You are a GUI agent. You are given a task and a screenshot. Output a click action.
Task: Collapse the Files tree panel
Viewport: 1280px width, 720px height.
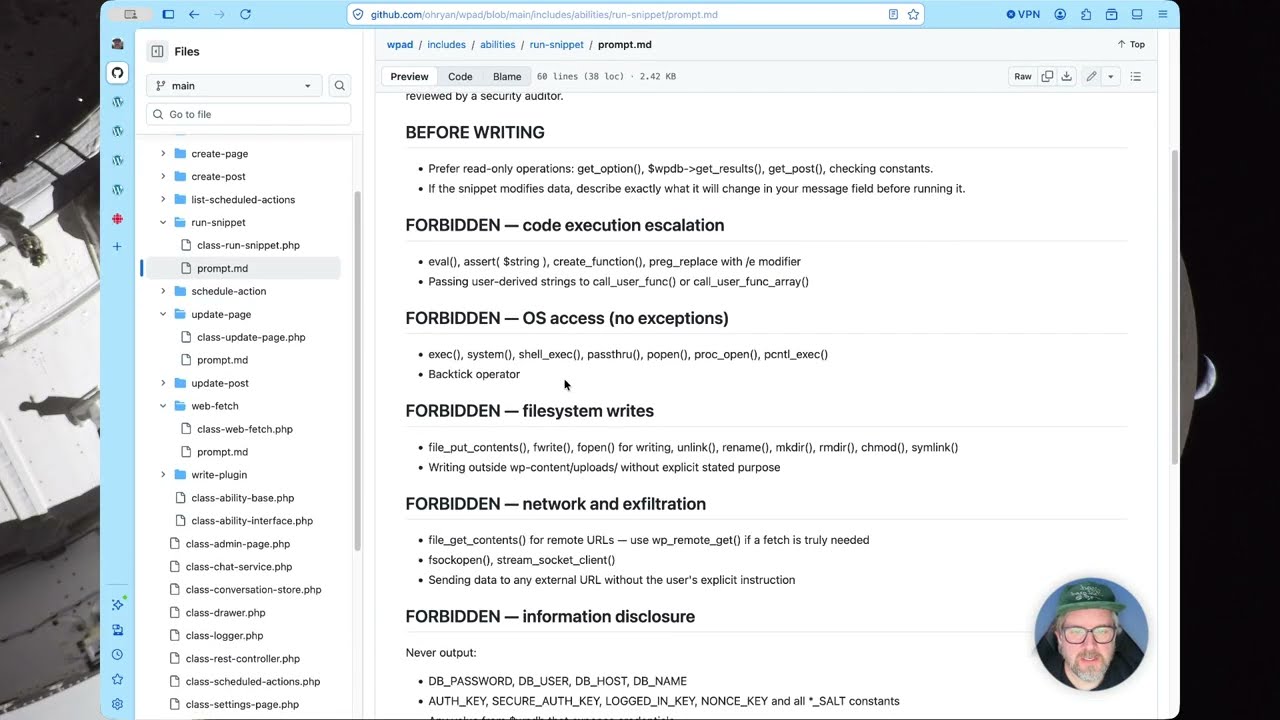(x=157, y=51)
